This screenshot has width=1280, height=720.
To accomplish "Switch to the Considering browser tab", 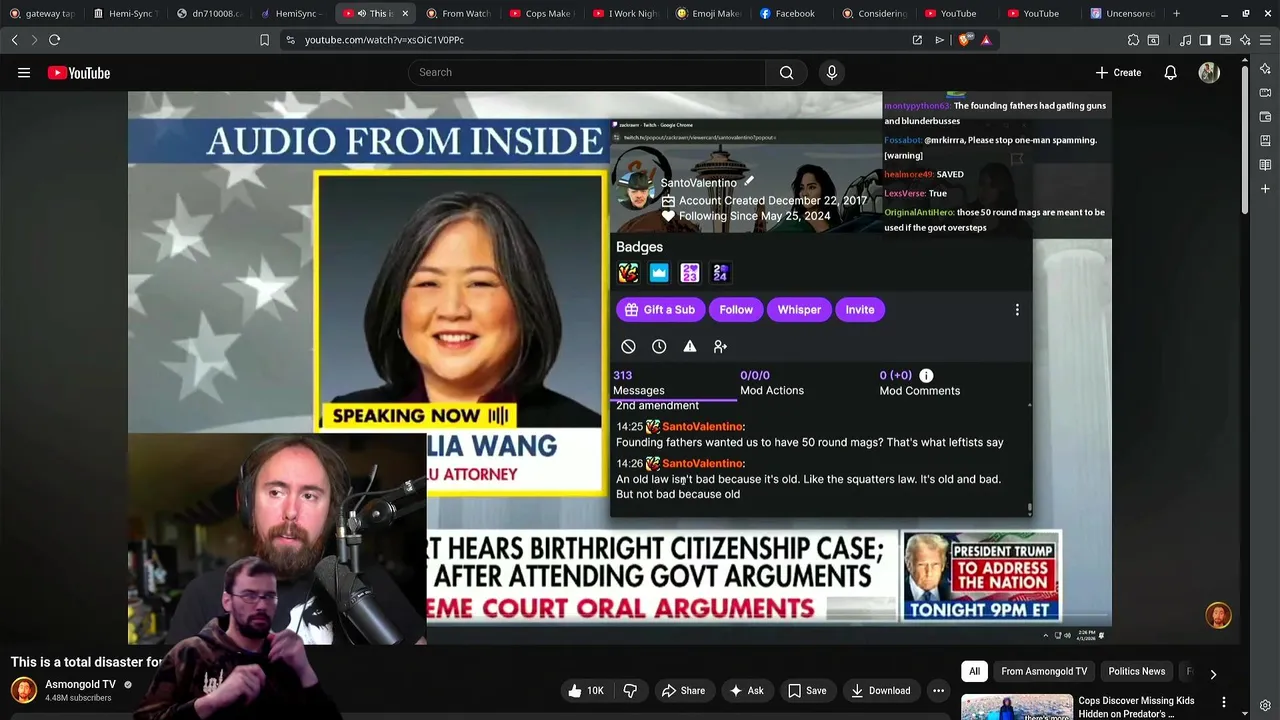I will click(x=874, y=13).
